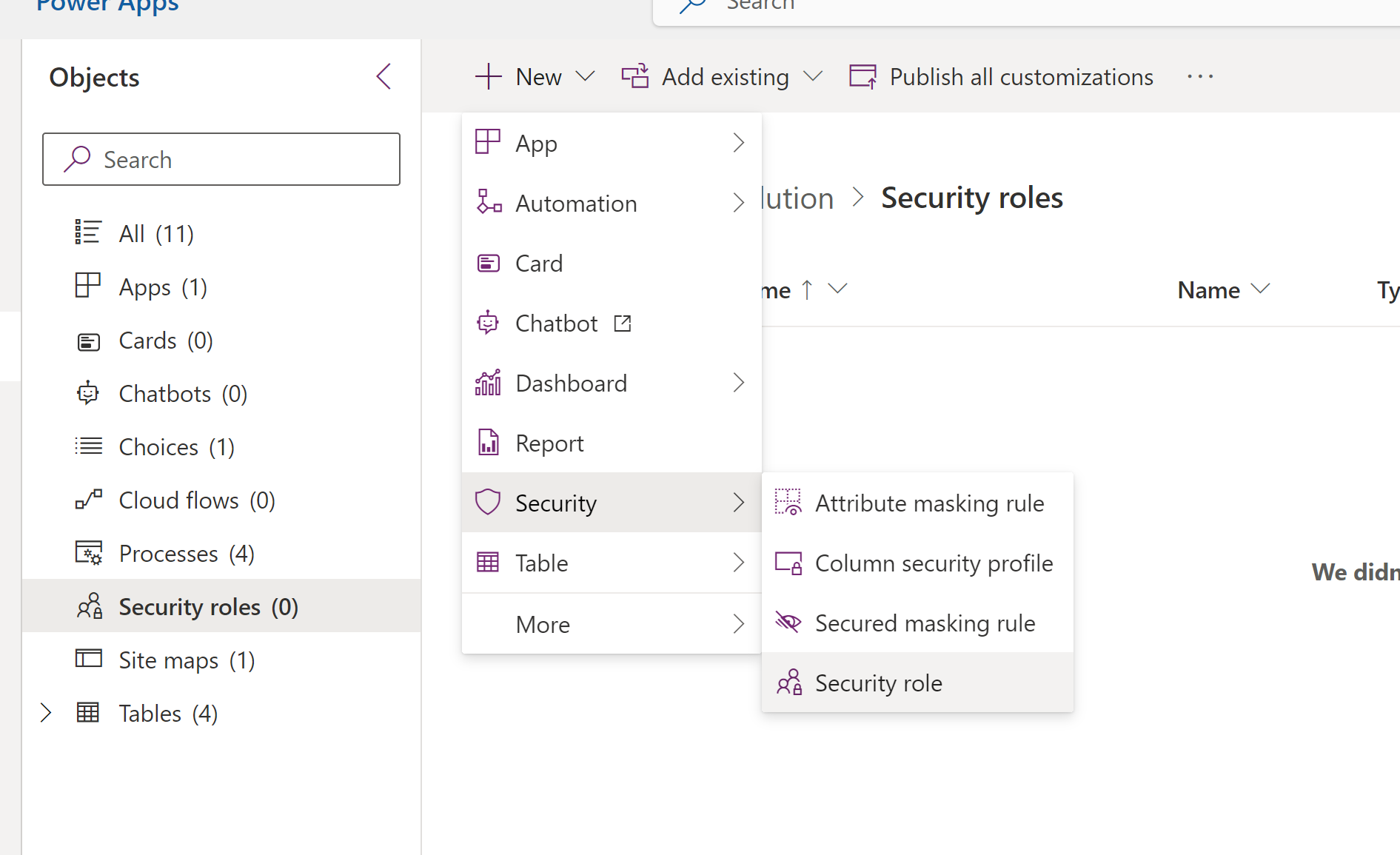Click the Automation icon in New menu

click(x=489, y=201)
